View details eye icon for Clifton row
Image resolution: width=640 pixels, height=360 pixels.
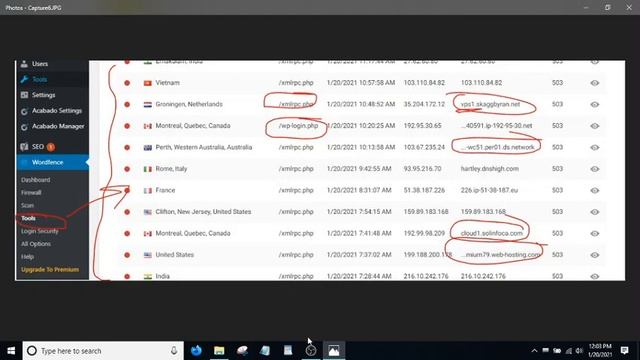pos(595,212)
